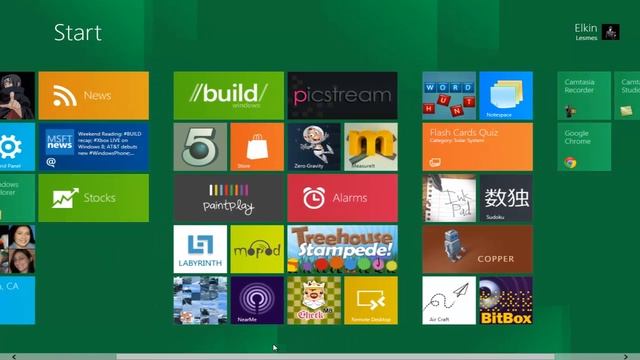The image size is (640, 360).
Task: Open the Flash Cards Quiz tile
Action: (478, 147)
